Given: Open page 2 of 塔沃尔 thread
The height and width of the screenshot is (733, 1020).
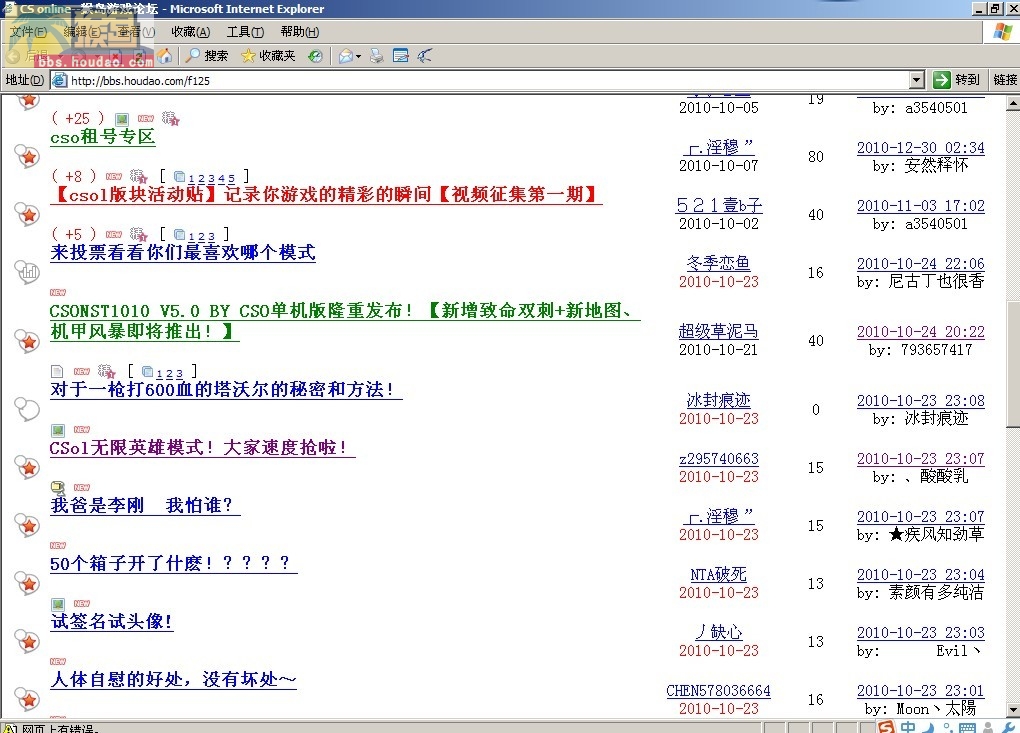Looking at the screenshot, I should (169, 374).
